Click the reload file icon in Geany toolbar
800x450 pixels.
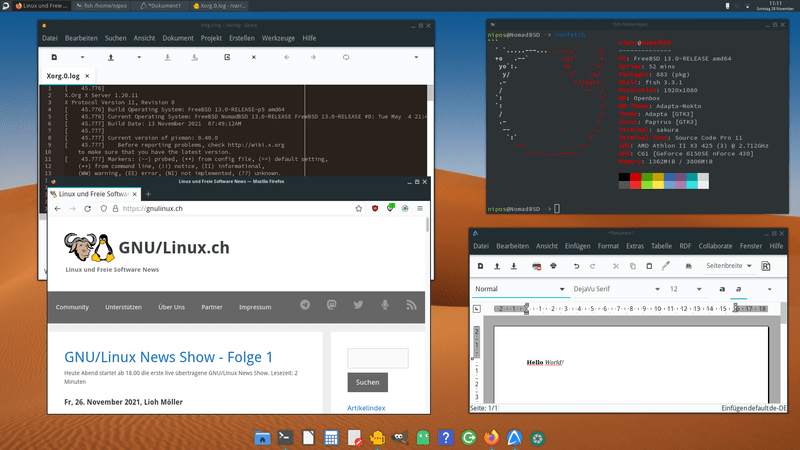(227, 57)
